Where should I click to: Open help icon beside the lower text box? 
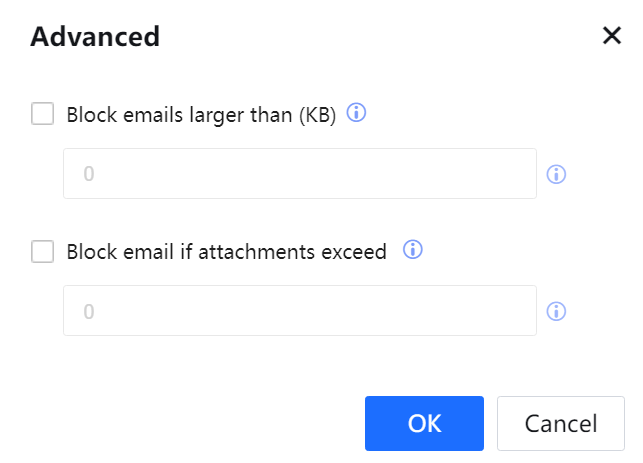pos(557,311)
